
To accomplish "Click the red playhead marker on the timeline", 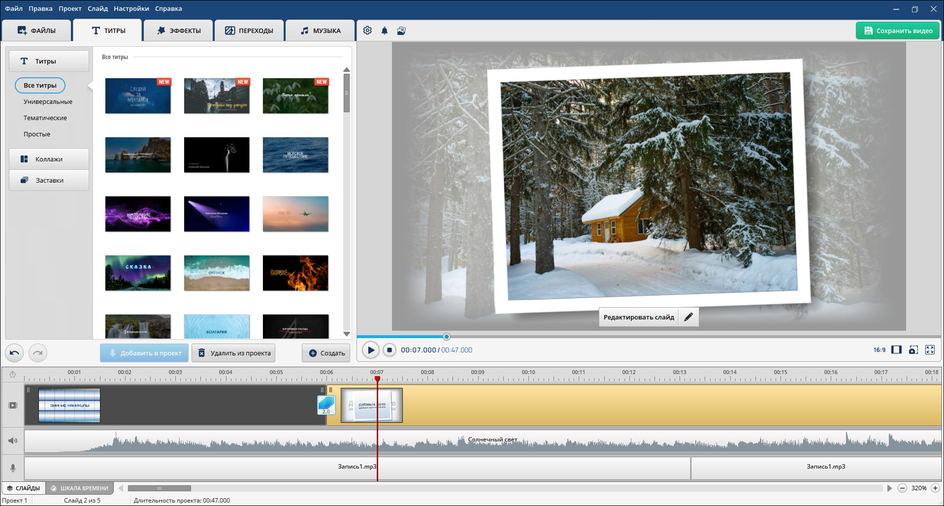I will (377, 378).
